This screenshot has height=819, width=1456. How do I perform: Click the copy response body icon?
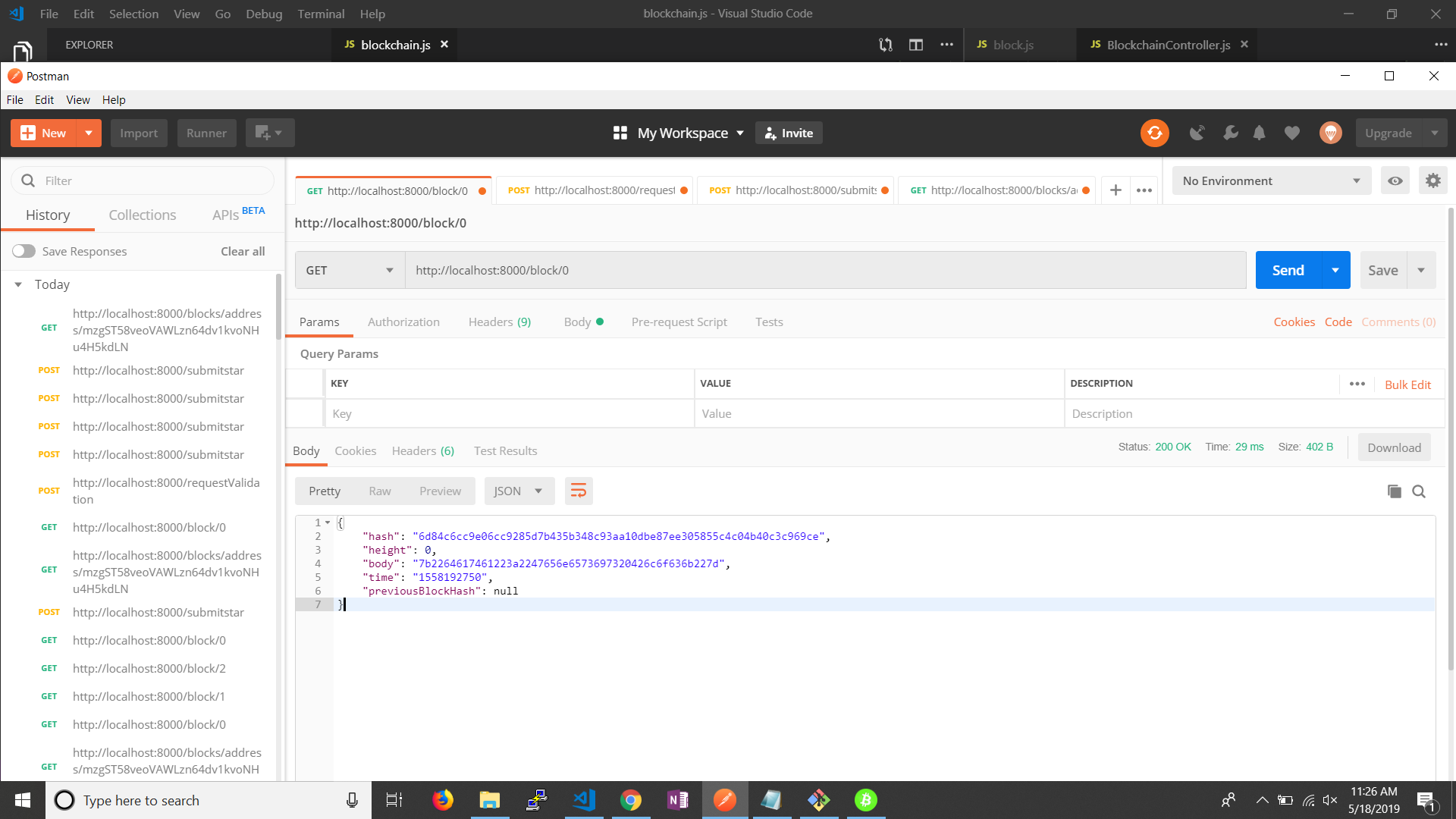tap(1394, 491)
